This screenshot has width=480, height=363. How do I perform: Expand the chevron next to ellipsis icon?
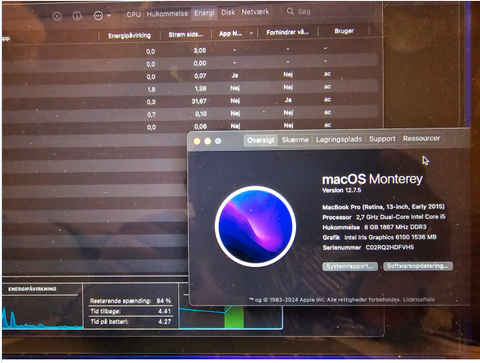click(109, 15)
